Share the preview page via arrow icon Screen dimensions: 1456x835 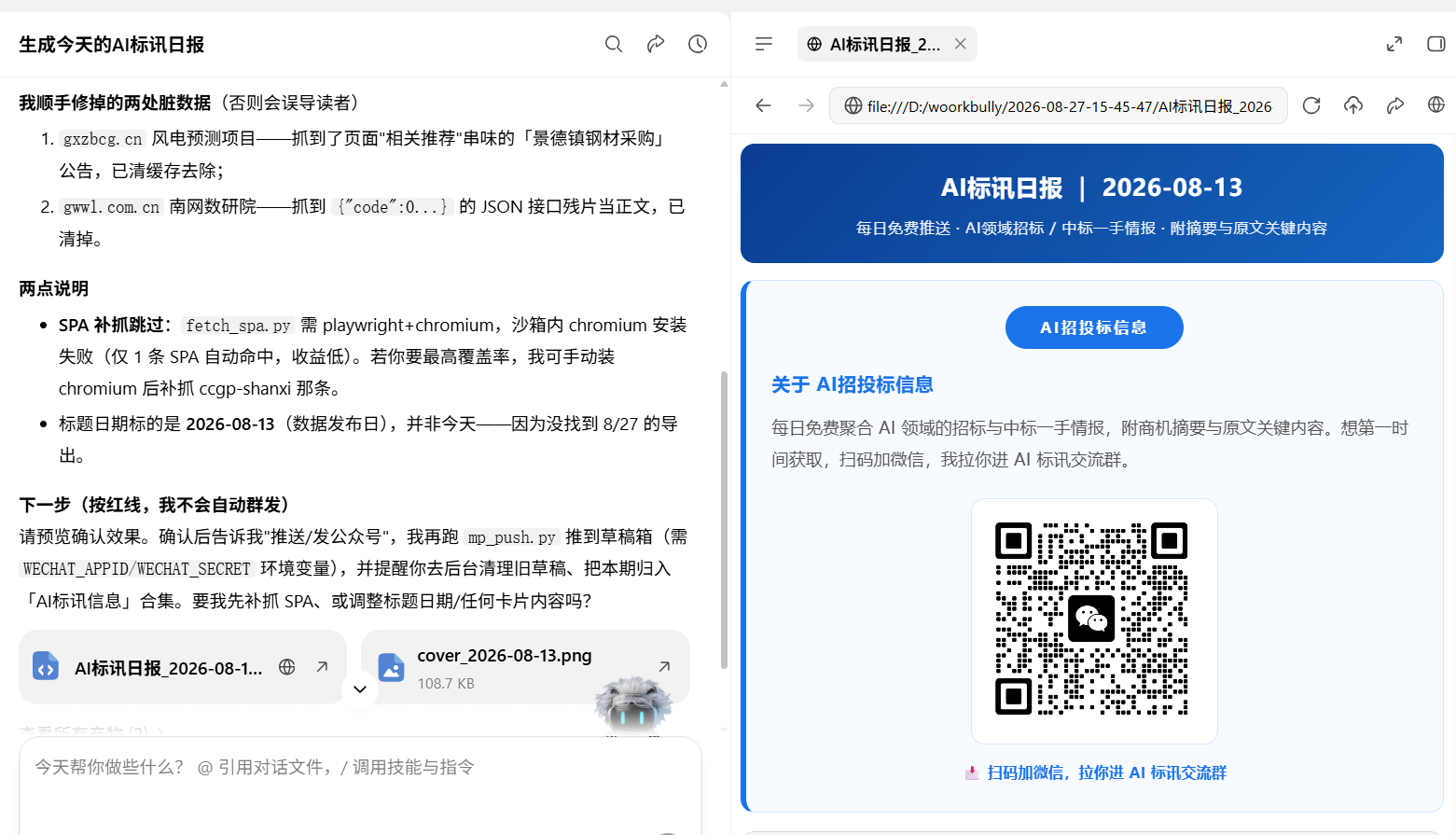pyautogui.click(x=1395, y=105)
